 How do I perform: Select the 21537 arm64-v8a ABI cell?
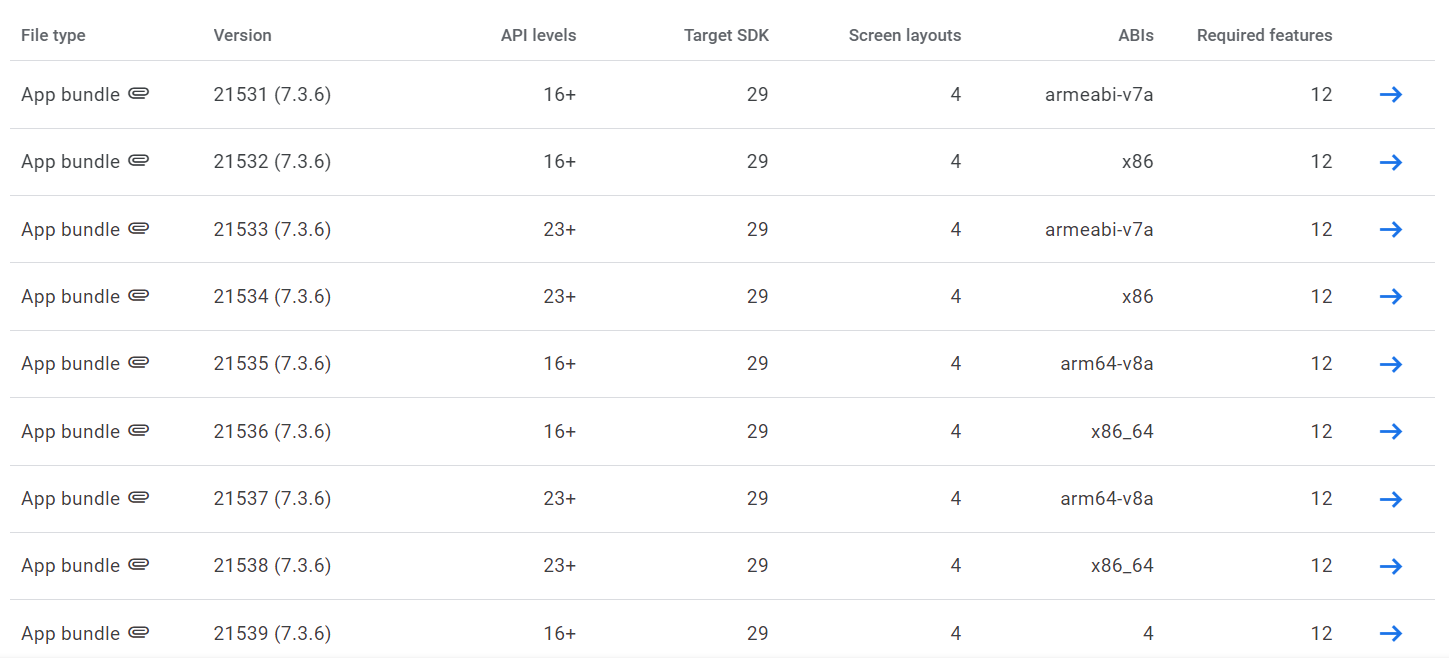click(x=1106, y=498)
